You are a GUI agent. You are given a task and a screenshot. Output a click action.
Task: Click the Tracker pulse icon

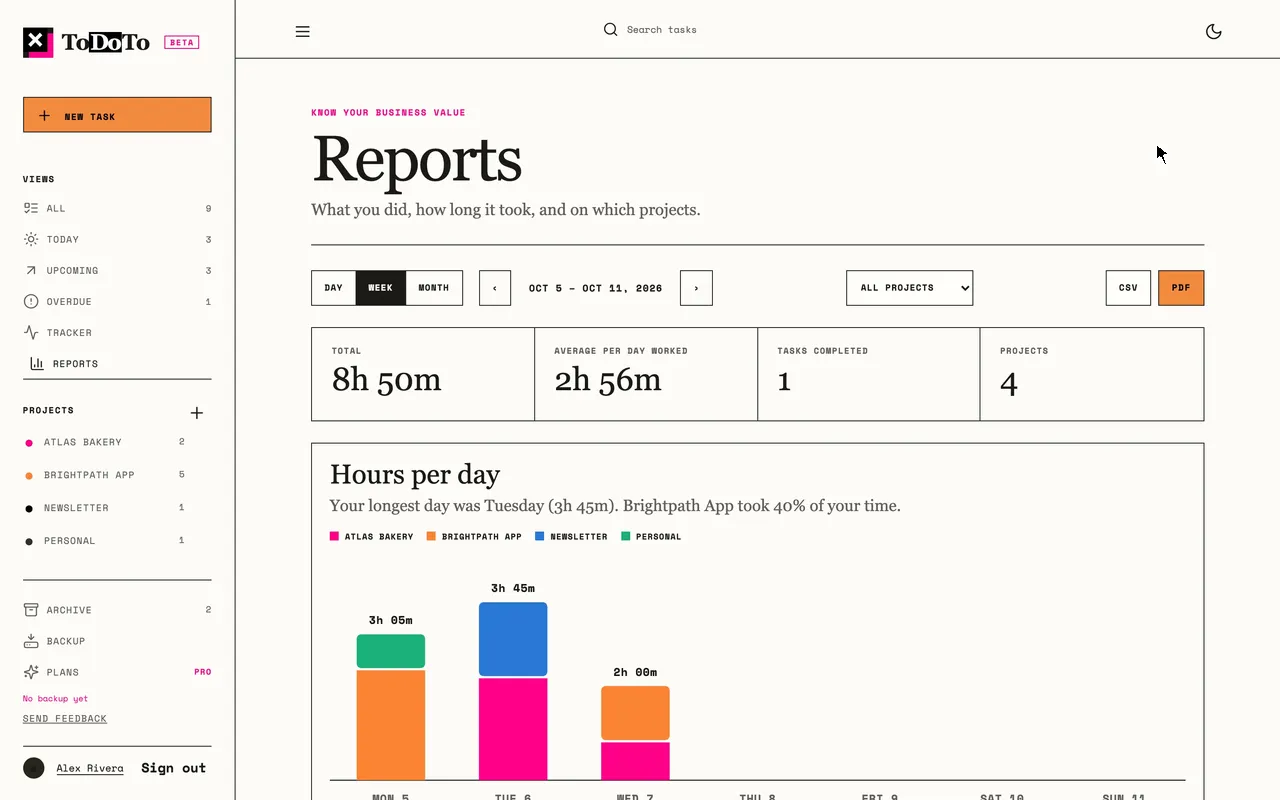[31, 332]
